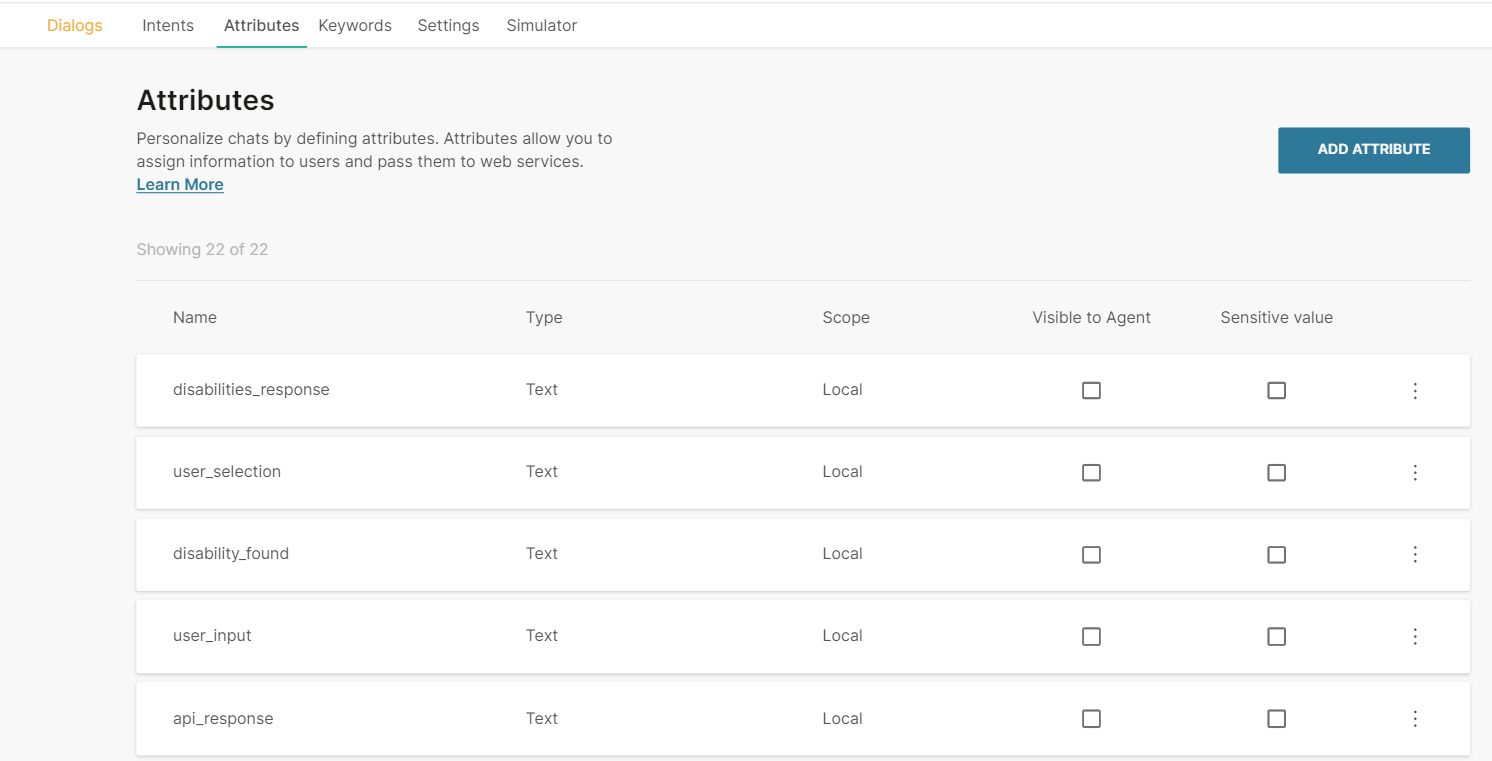Open the Settings tab

coord(448,26)
